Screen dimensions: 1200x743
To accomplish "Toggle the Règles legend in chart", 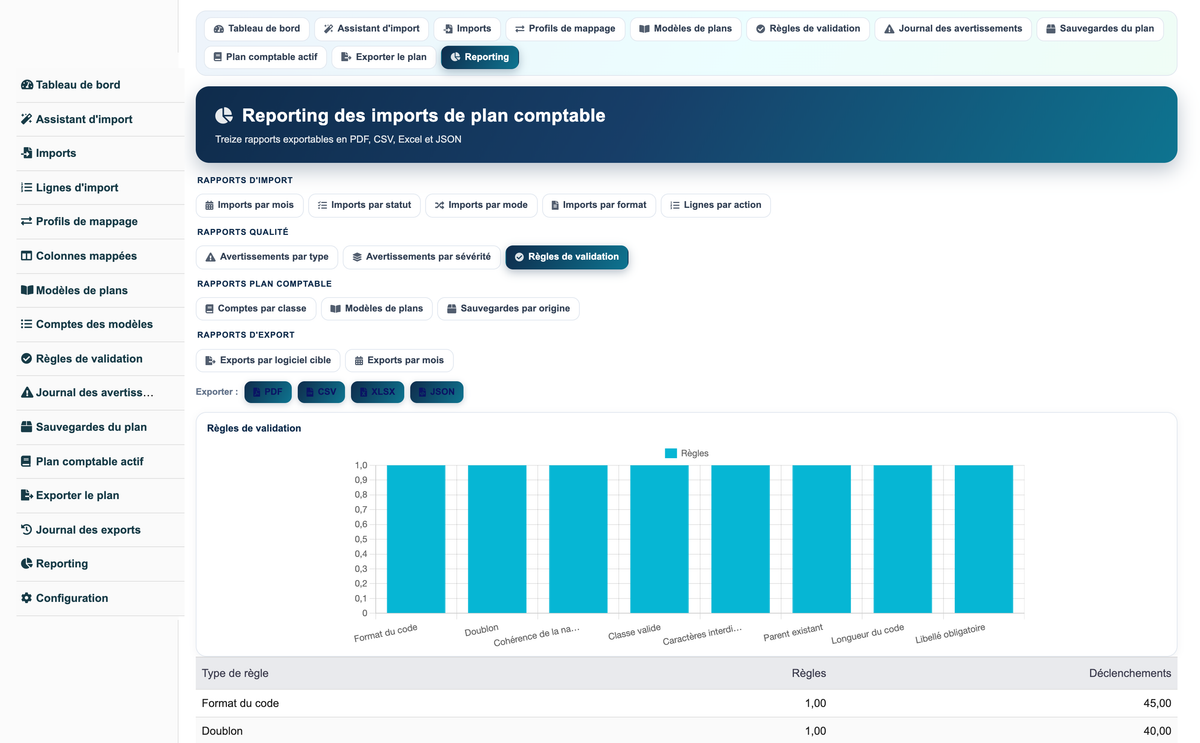I will pos(687,453).
